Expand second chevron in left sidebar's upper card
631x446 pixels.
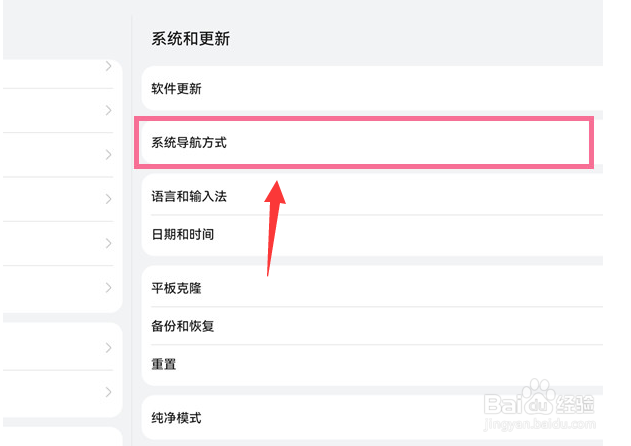[108, 110]
